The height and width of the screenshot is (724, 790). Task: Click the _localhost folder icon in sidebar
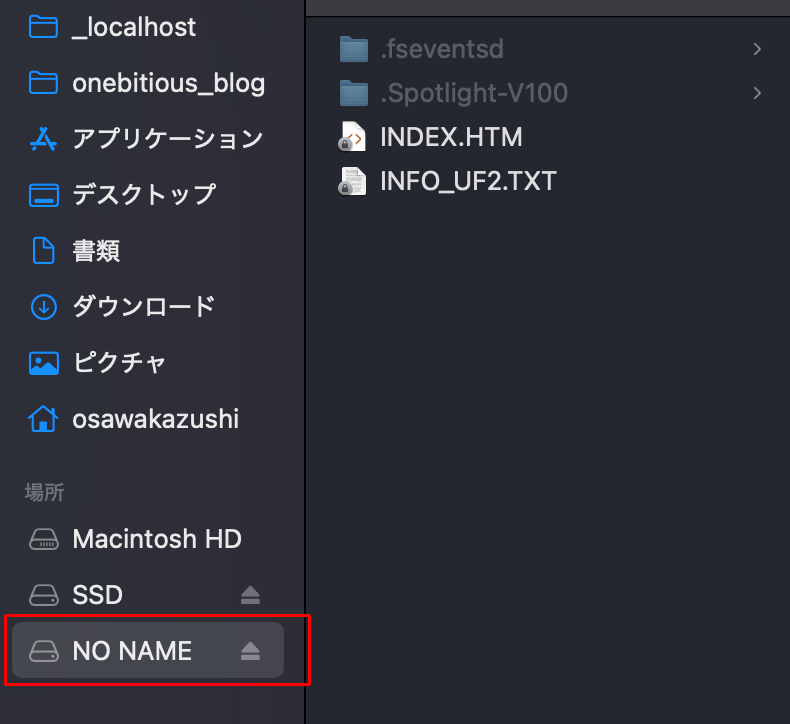pyautogui.click(x=43, y=27)
